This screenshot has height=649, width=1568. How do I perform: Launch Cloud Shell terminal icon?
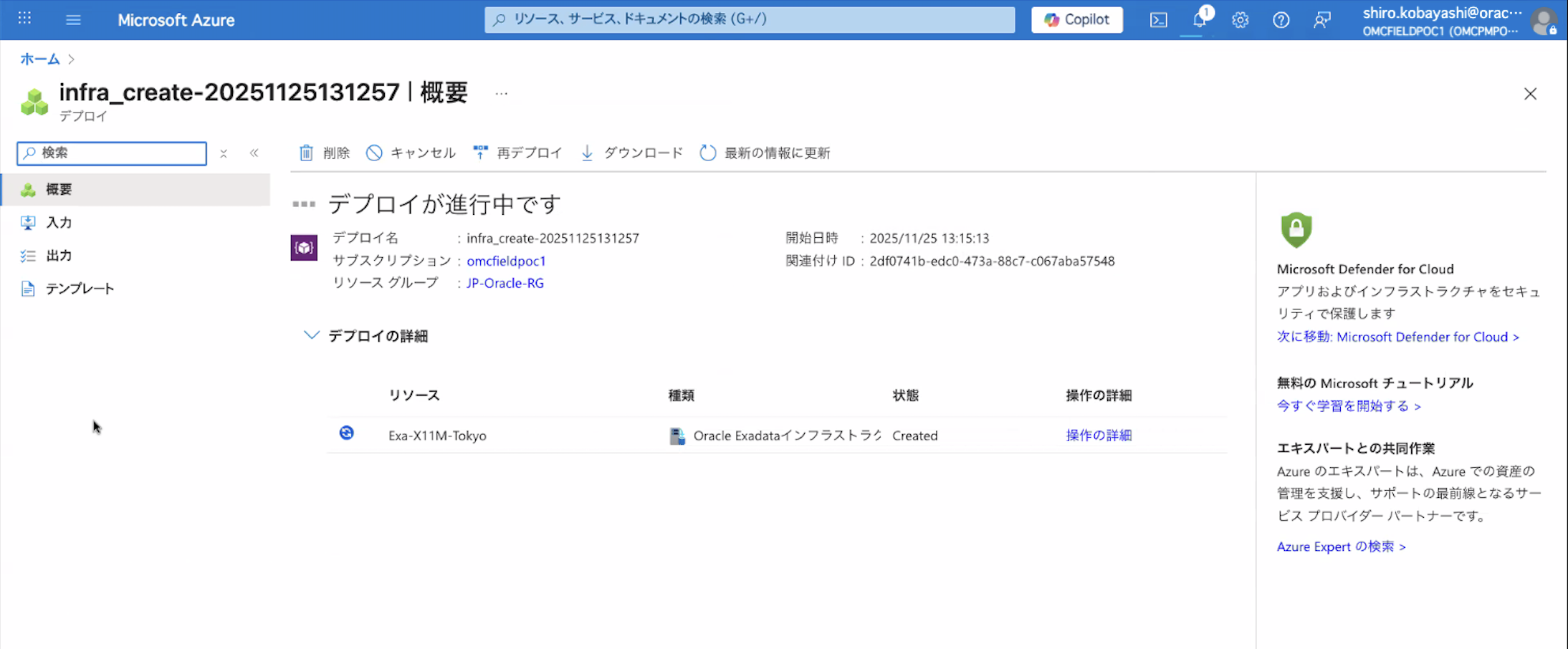click(x=1158, y=20)
